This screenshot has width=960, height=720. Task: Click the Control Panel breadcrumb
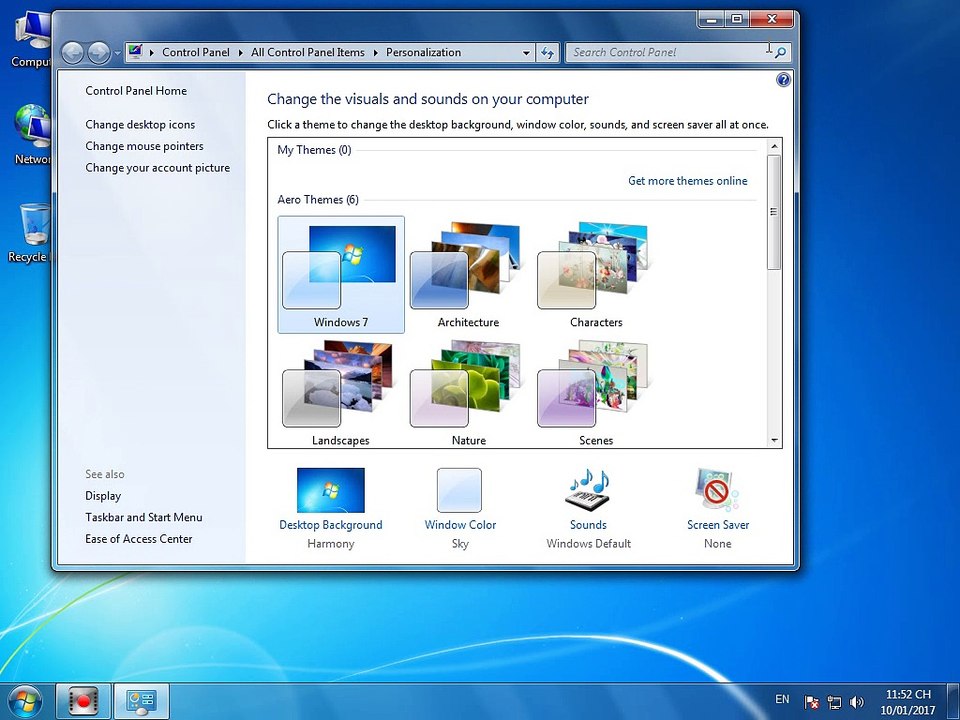(195, 53)
